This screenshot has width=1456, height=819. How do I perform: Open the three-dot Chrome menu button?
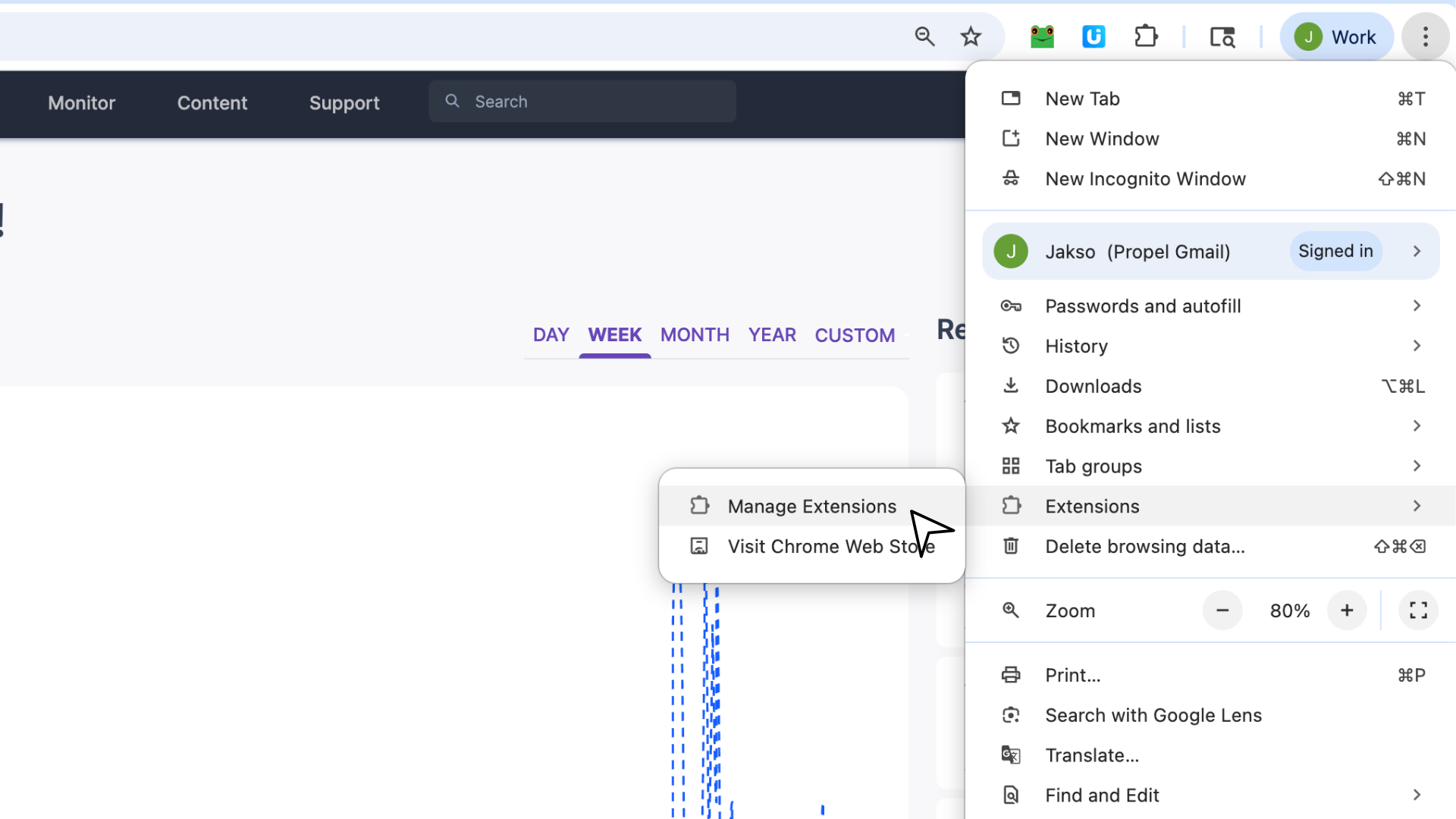click(1426, 36)
